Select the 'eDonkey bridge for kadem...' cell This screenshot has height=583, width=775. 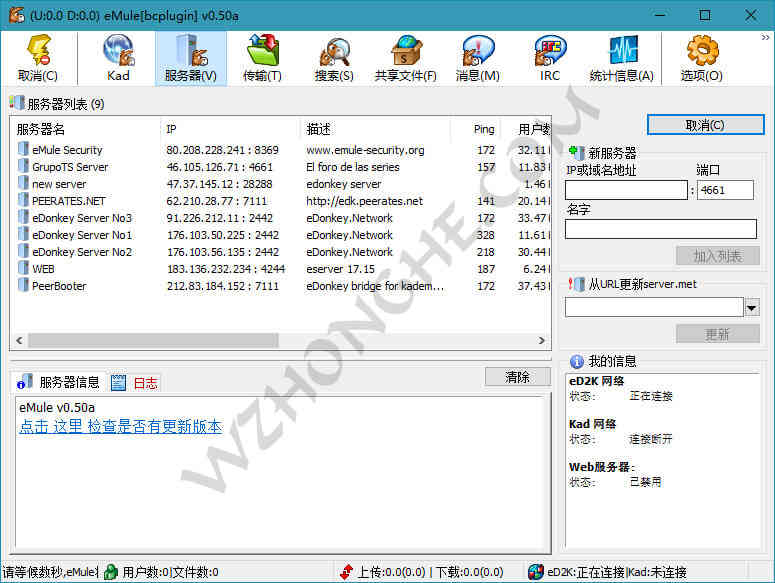pyautogui.click(x=375, y=286)
